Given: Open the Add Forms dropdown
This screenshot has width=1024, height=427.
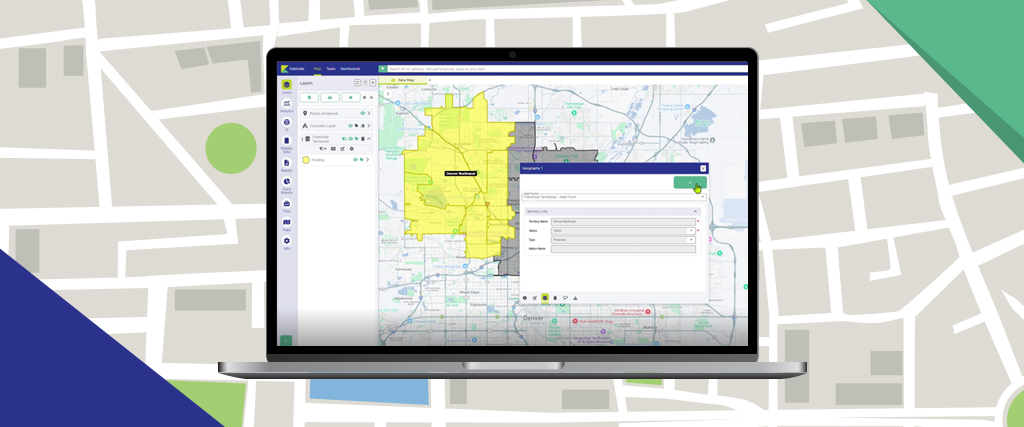Looking at the screenshot, I should pos(614,197).
